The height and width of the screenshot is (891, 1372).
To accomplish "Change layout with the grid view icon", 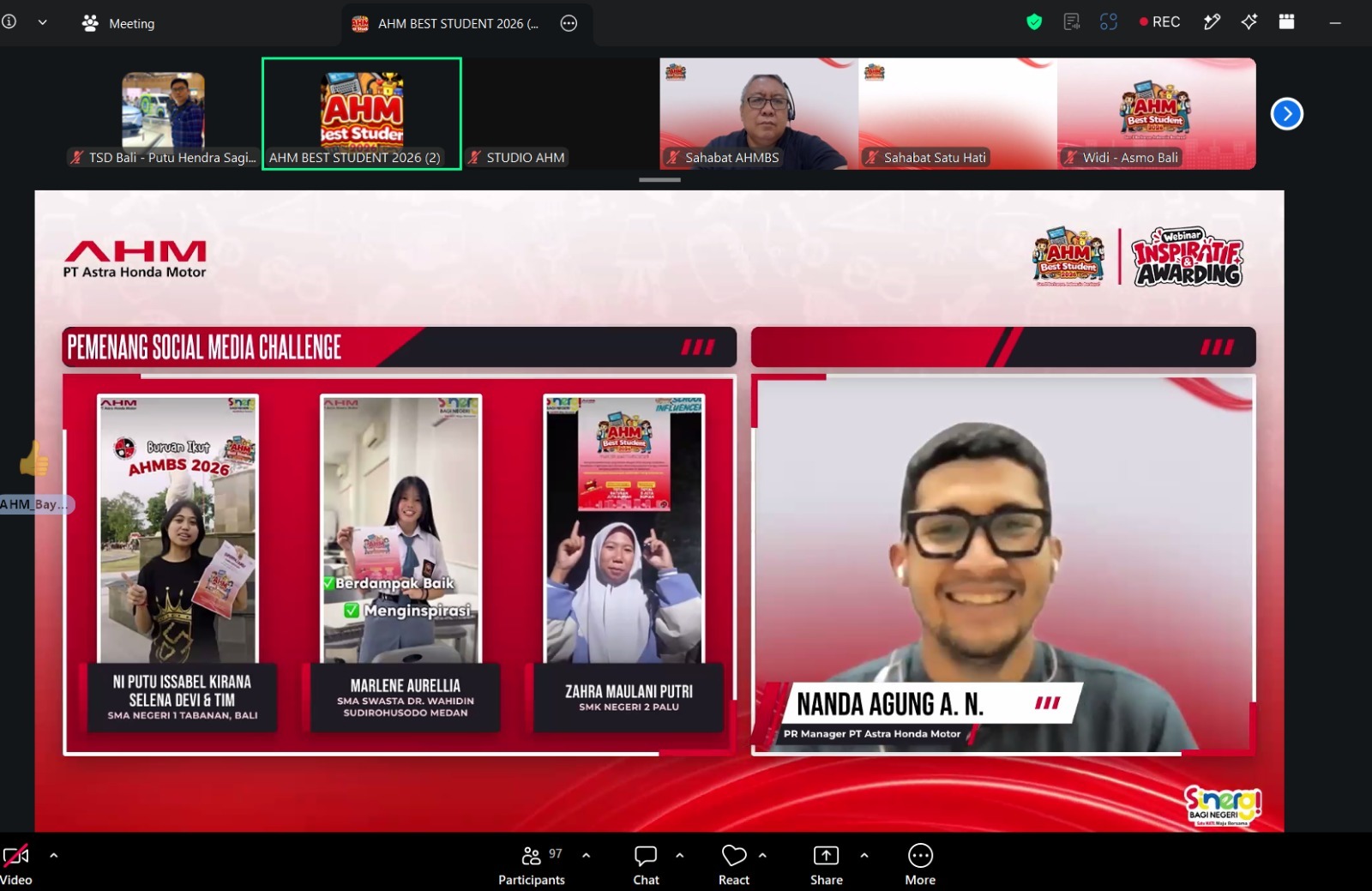I will 1286,22.
